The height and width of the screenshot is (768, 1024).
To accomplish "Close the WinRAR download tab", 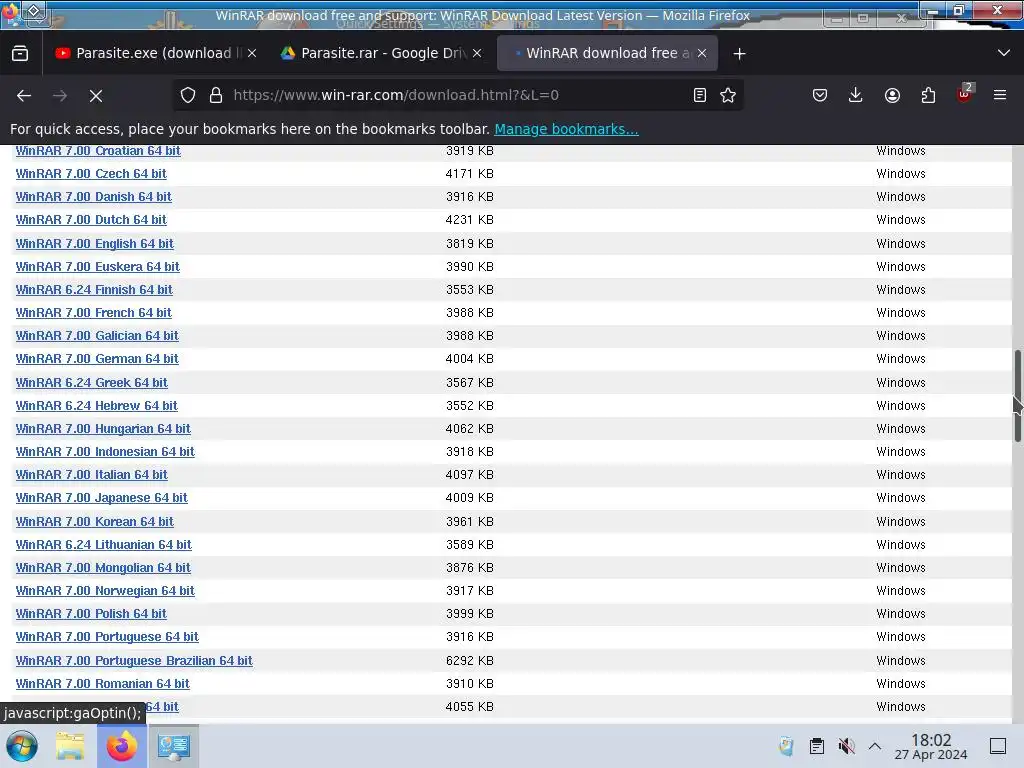I will click(702, 54).
